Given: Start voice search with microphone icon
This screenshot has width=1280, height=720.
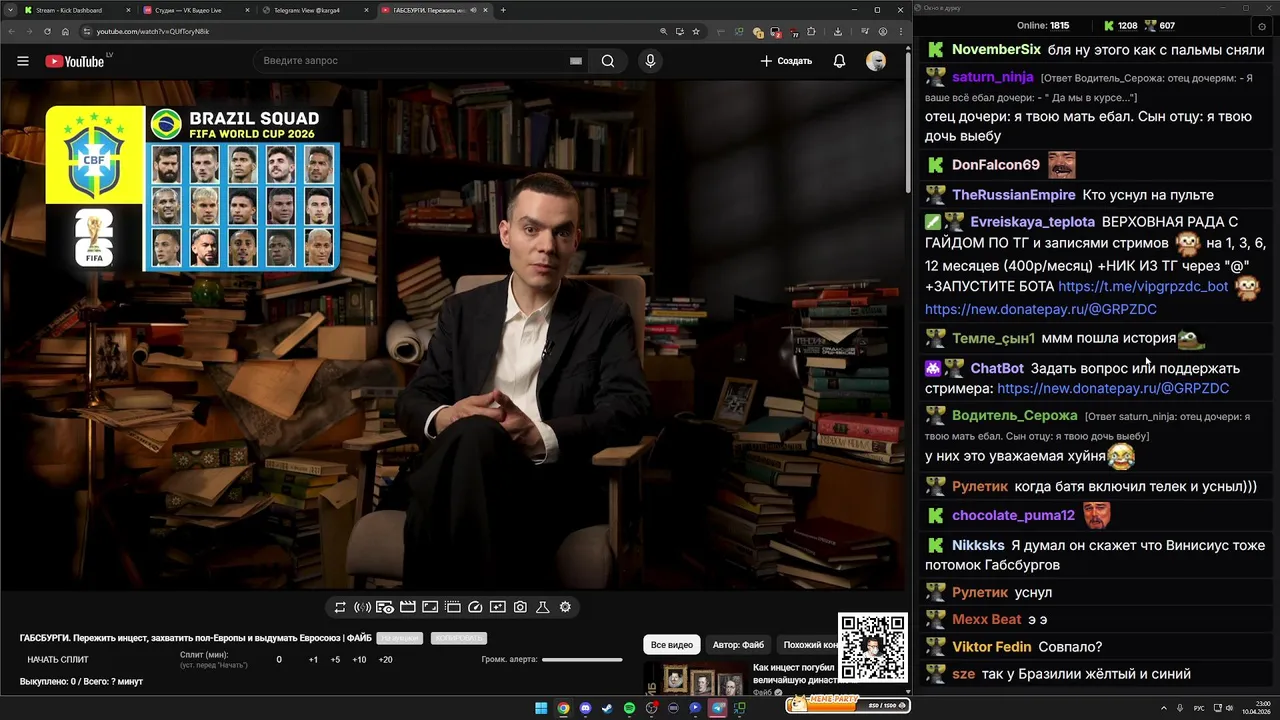Looking at the screenshot, I should pos(650,61).
